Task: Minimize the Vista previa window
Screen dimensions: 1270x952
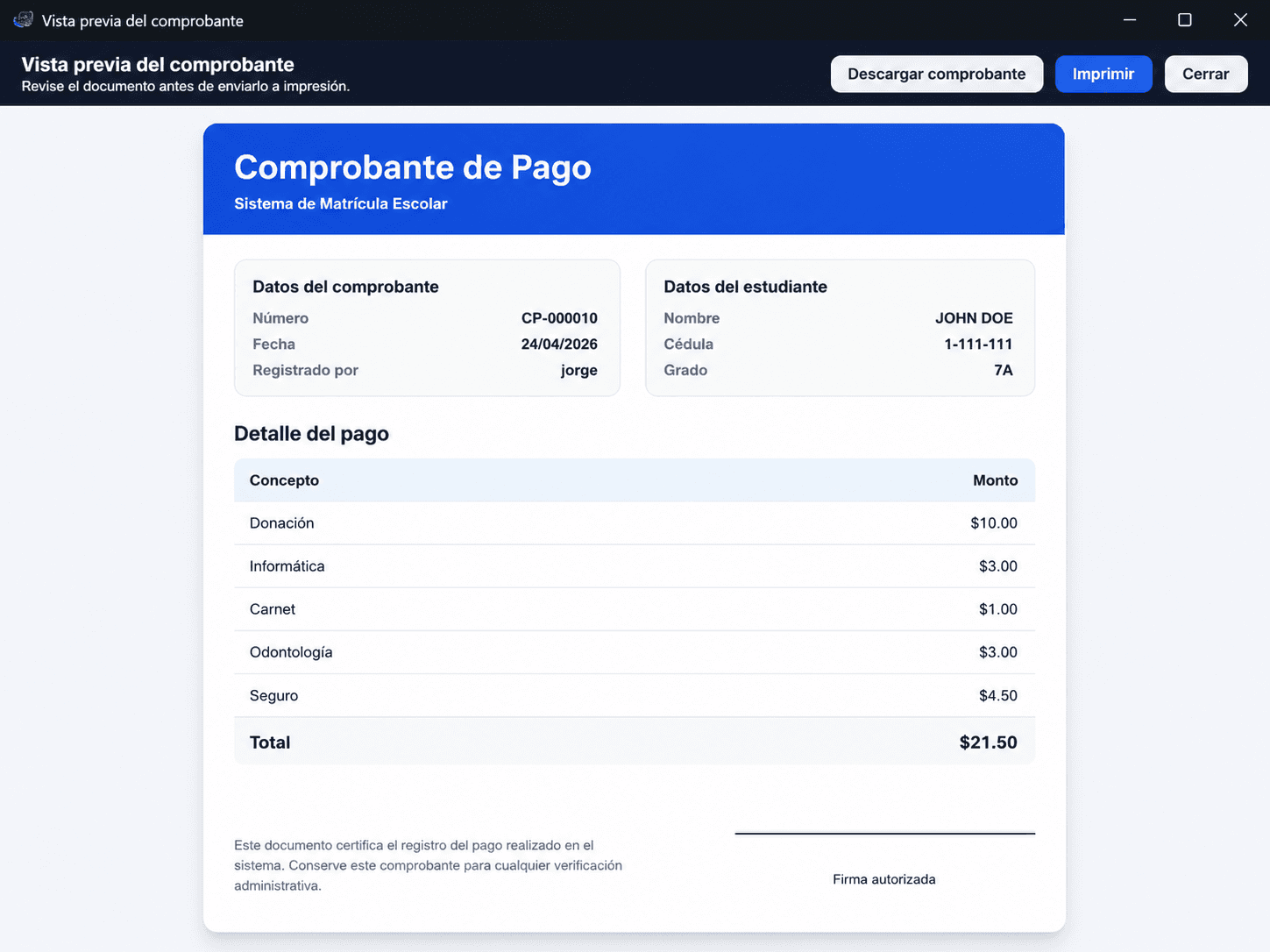Action: 1130,19
